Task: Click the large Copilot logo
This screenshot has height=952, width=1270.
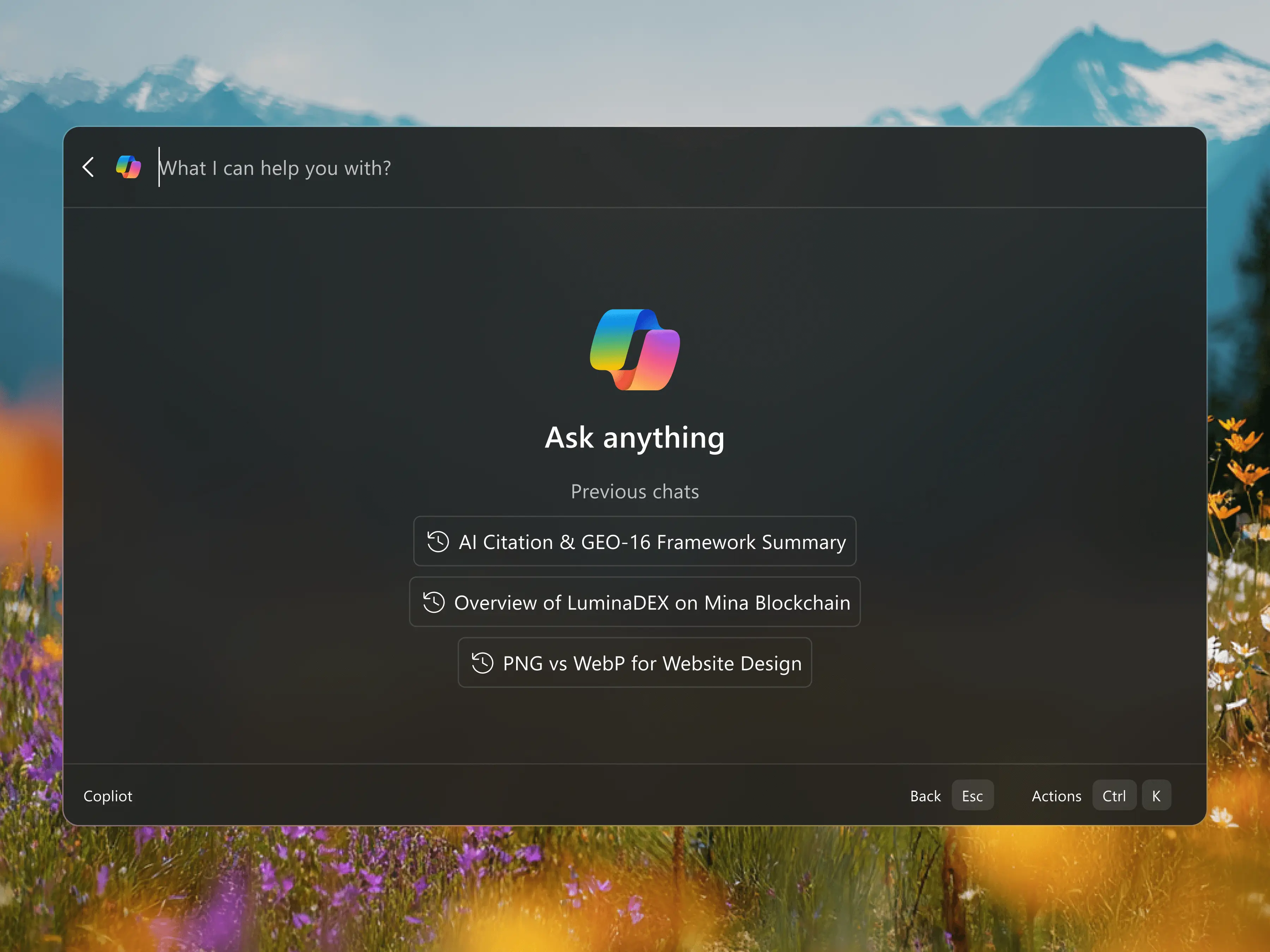Action: click(x=634, y=349)
